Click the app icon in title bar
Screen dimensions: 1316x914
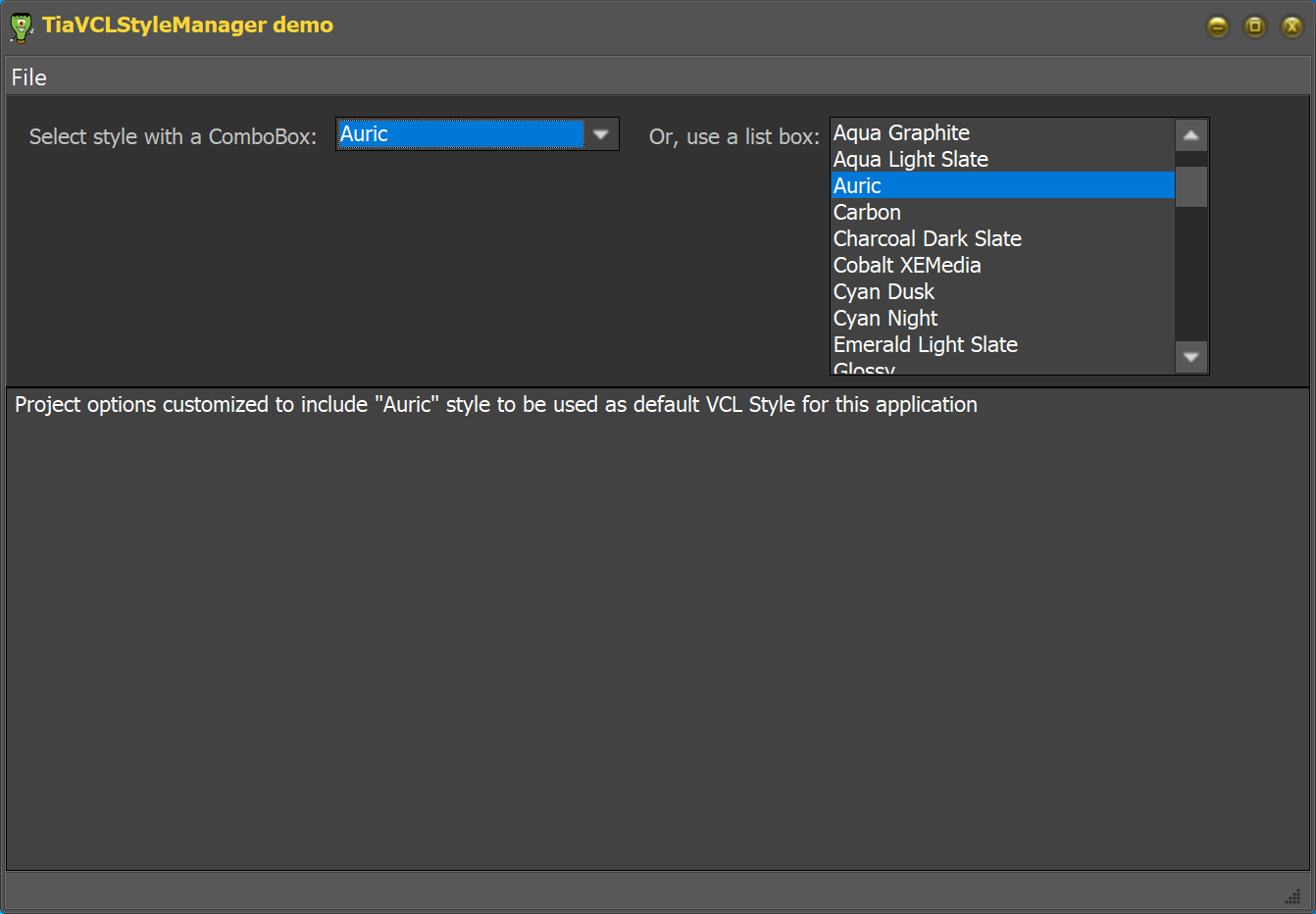click(22, 26)
